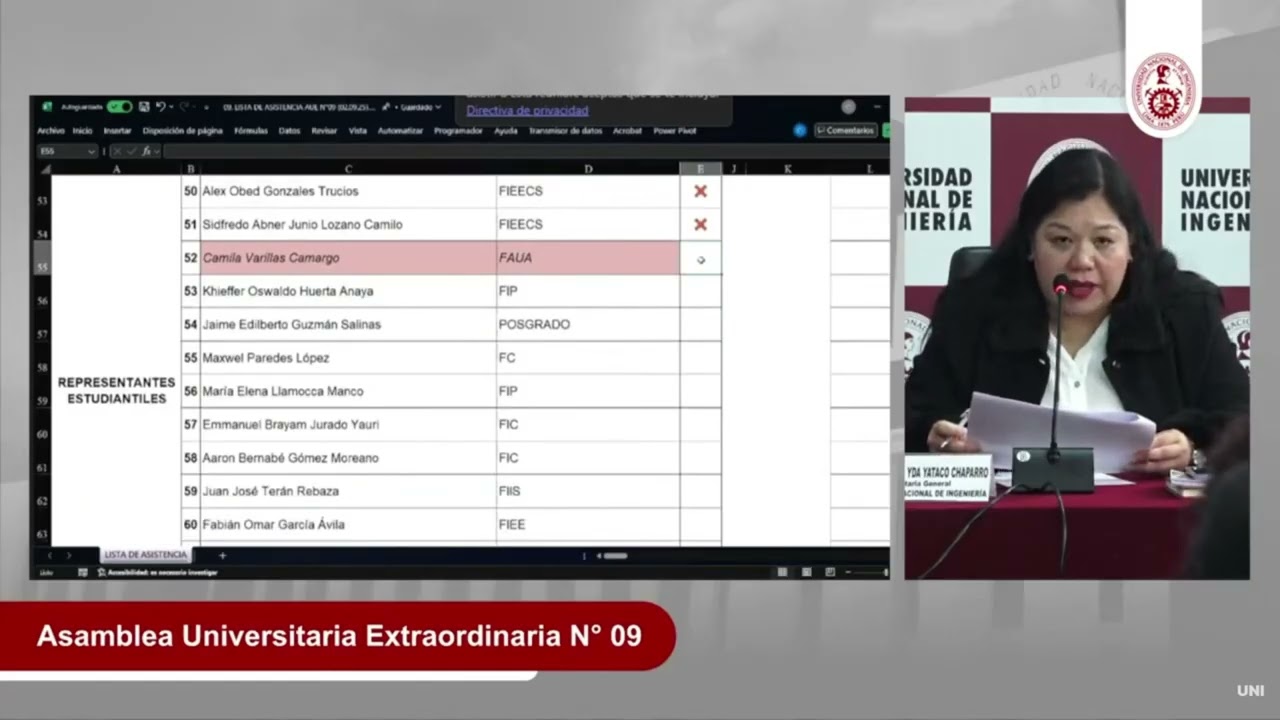Screen dimensions: 1280x720
Task: Select the POSGRADO cell
Action: click(588, 324)
